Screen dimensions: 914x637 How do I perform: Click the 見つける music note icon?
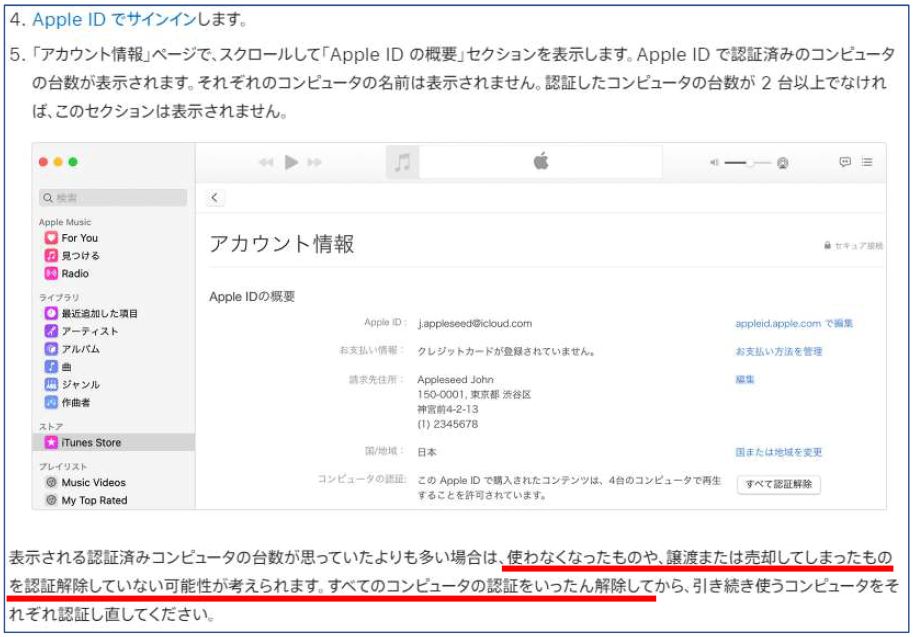[51, 255]
